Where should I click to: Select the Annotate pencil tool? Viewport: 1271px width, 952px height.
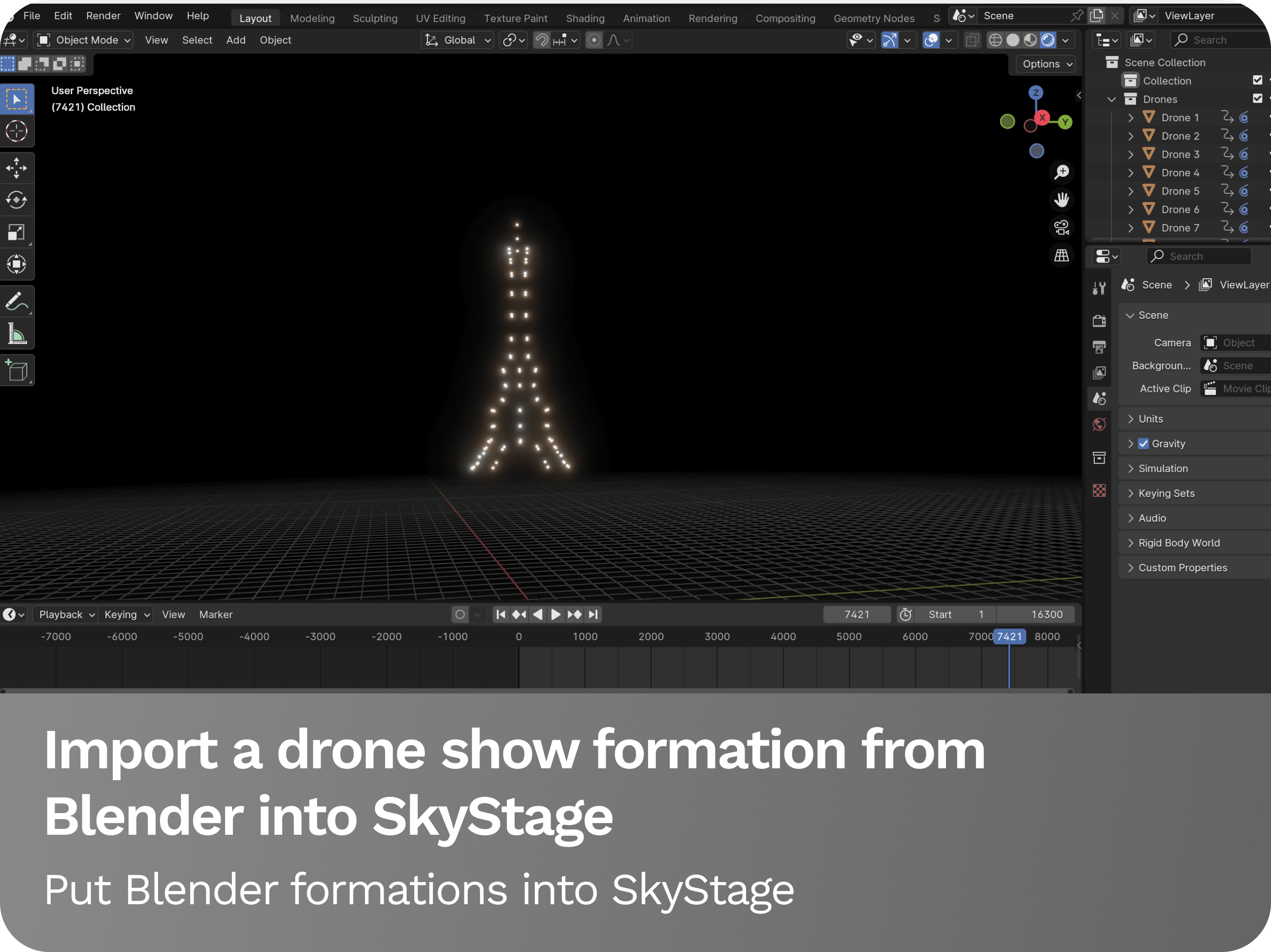click(x=17, y=301)
